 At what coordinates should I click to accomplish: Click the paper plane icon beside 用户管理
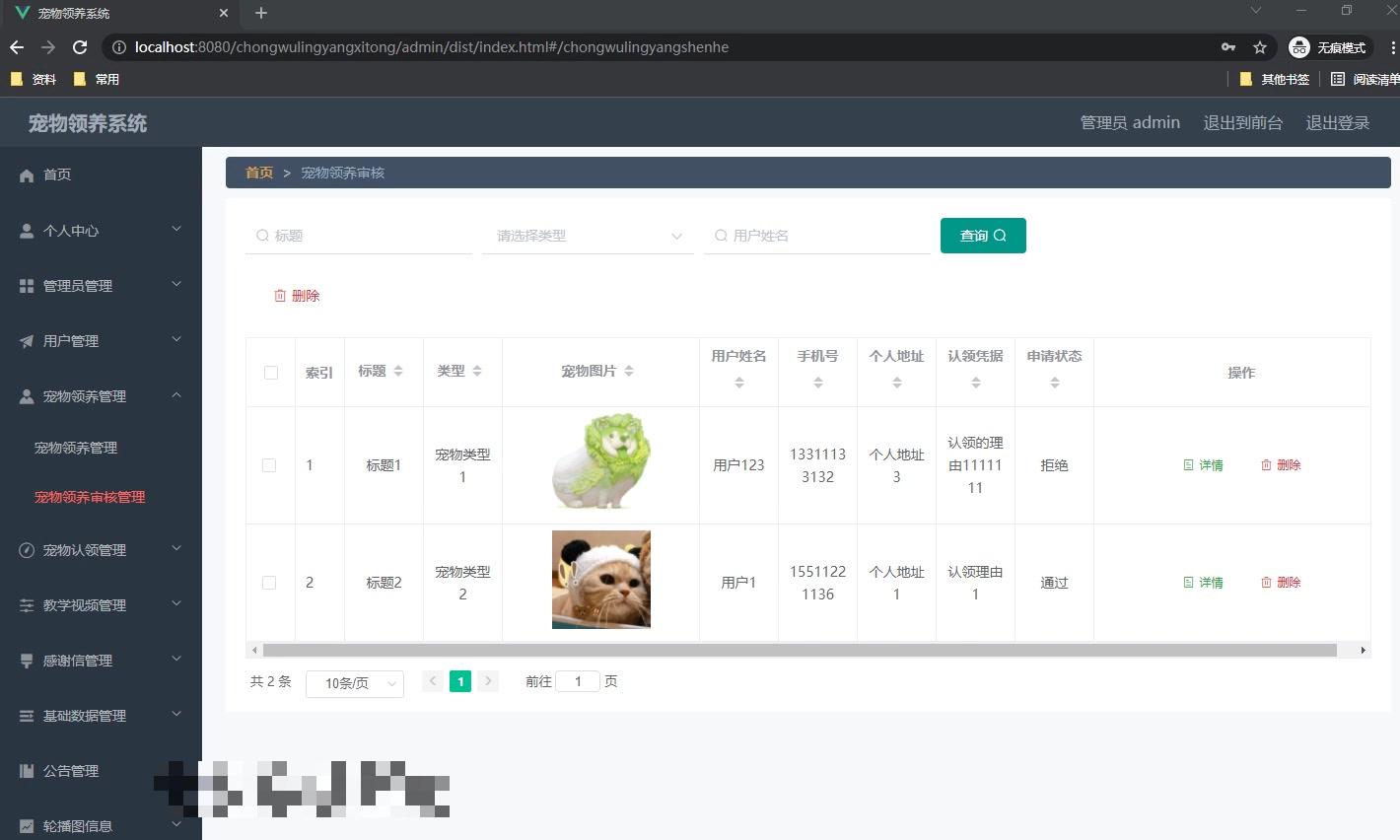pyautogui.click(x=27, y=341)
